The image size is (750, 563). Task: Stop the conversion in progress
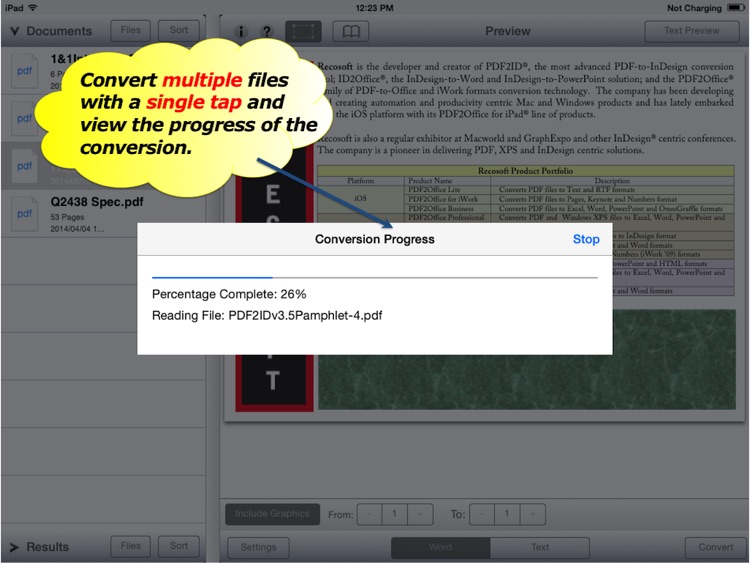(586, 239)
